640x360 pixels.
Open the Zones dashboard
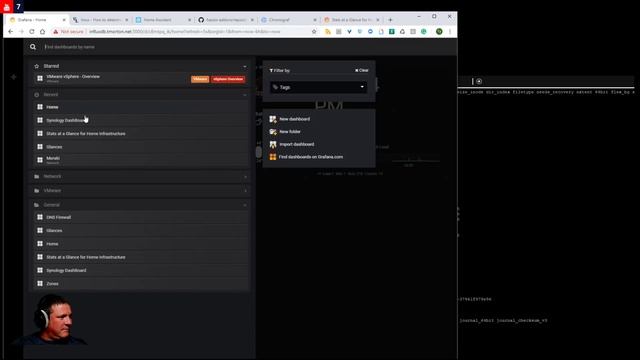(x=141, y=283)
